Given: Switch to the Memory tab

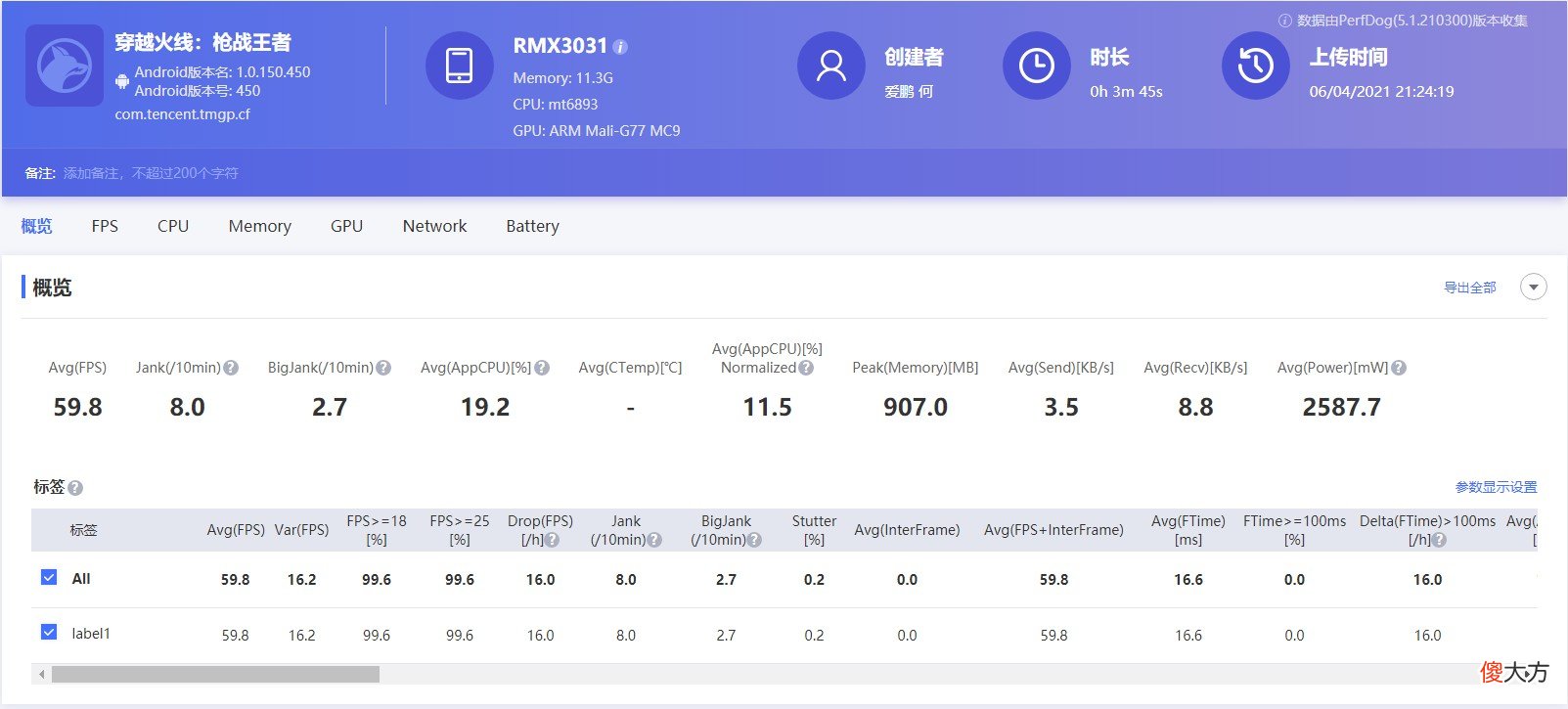Looking at the screenshot, I should click(260, 226).
